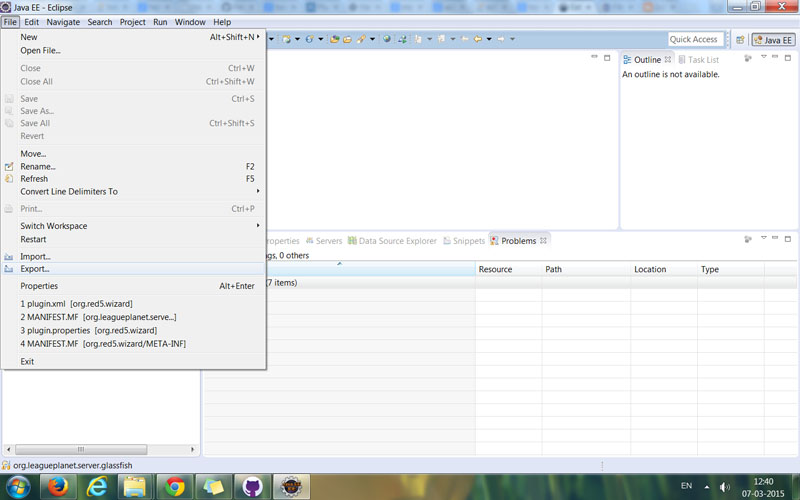
Task: Open the Help menu
Action: [x=222, y=22]
